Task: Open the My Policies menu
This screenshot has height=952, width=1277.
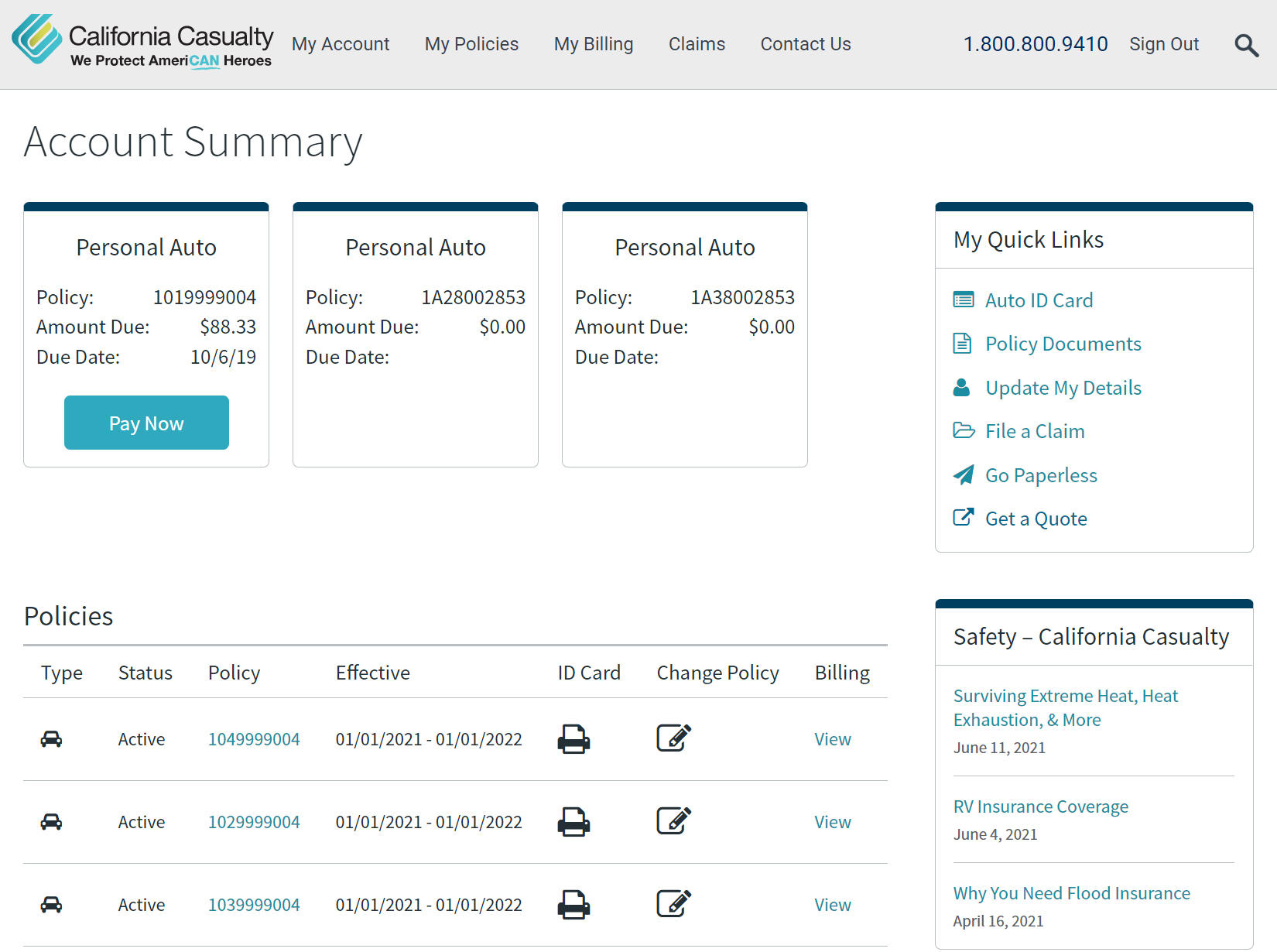Action: click(471, 44)
